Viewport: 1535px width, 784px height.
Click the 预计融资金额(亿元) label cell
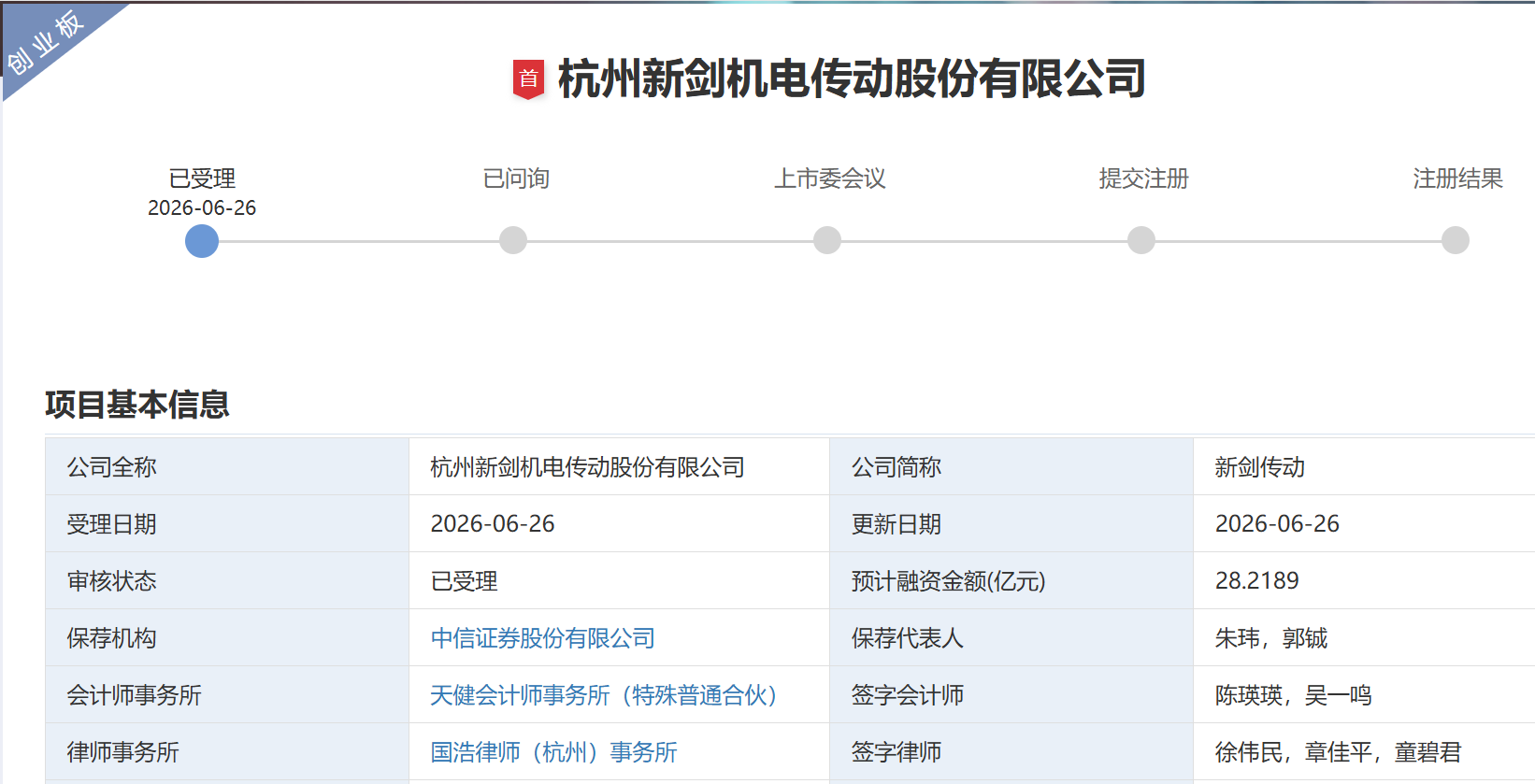coord(1011,581)
